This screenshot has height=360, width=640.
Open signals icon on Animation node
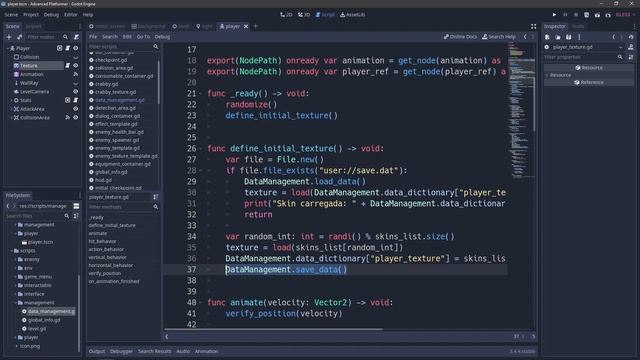tap(76, 74)
